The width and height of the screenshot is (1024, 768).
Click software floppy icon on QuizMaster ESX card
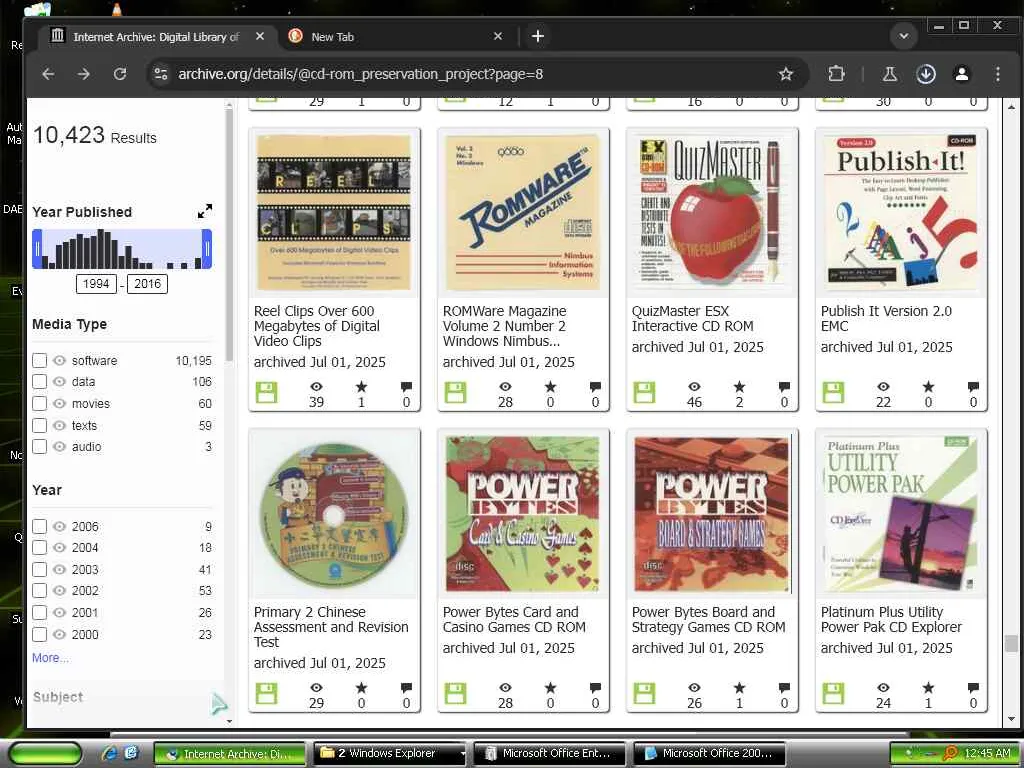(645, 392)
